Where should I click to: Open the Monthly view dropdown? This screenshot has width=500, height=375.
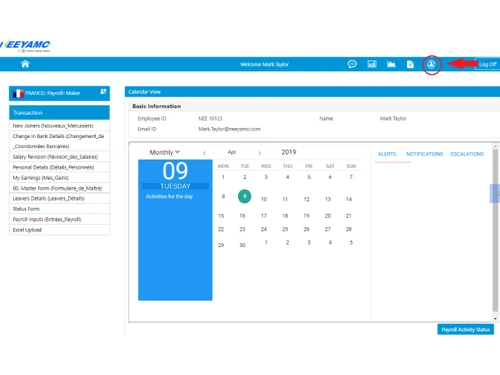pyautogui.click(x=164, y=152)
